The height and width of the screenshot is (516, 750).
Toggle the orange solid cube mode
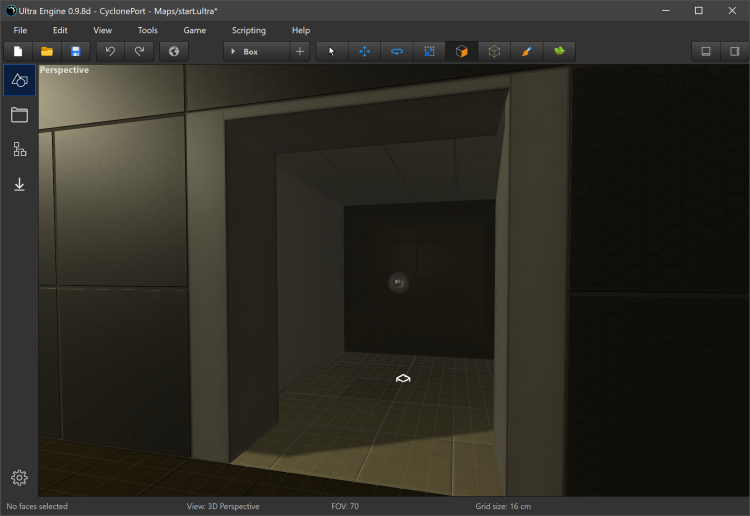461,51
